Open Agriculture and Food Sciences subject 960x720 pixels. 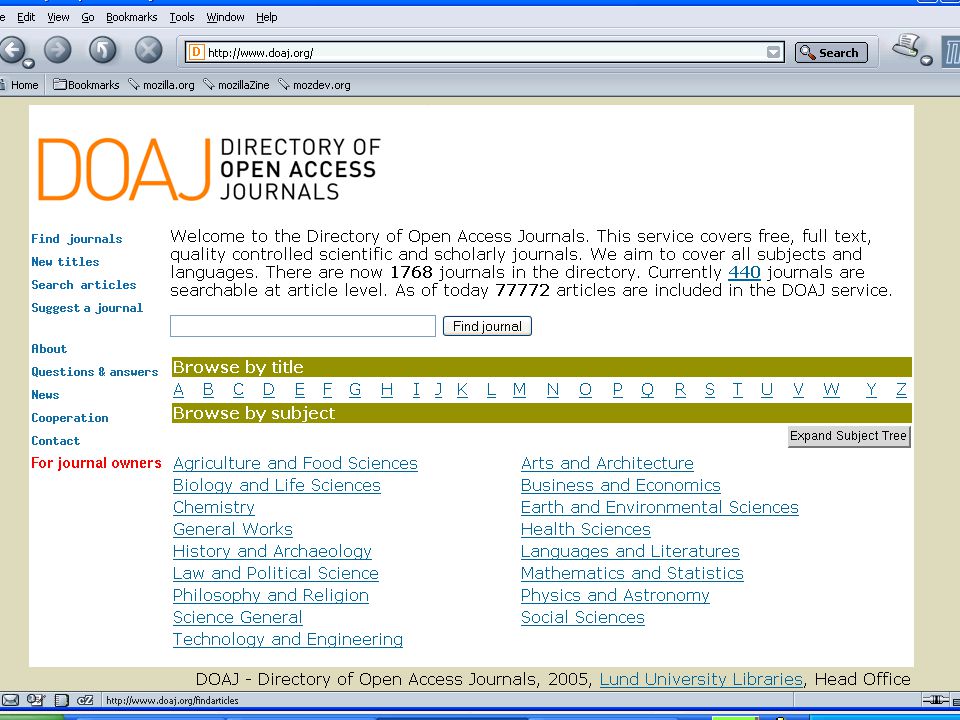coord(295,463)
